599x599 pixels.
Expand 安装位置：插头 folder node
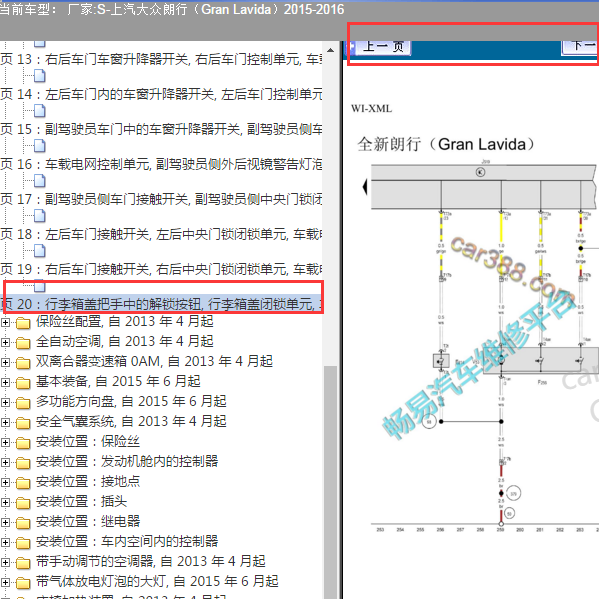5,502
